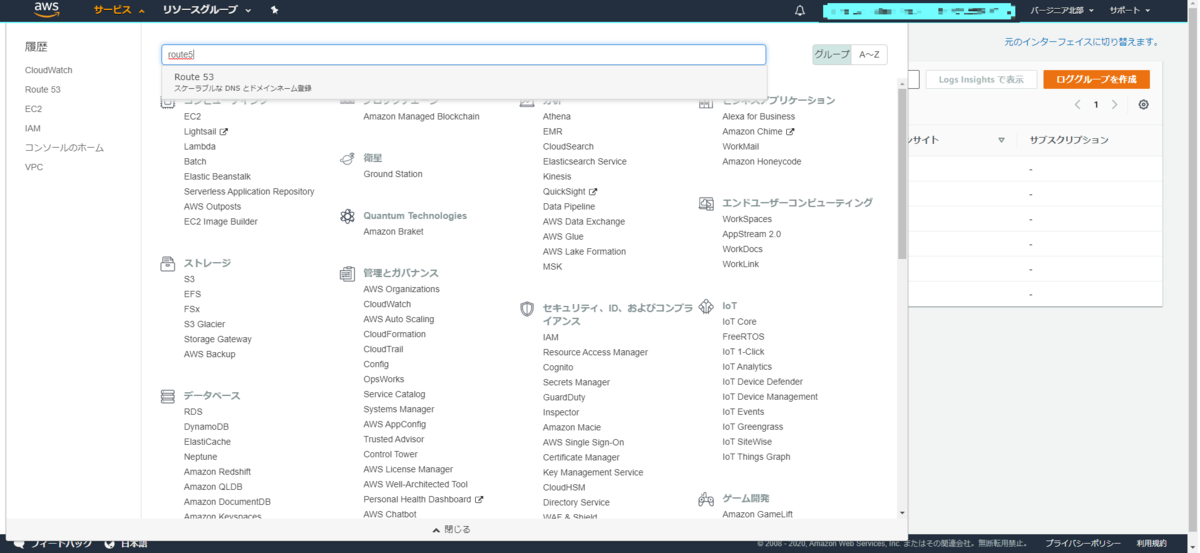Click the settings gear icon in CloudWatch panel

[x=1144, y=105]
